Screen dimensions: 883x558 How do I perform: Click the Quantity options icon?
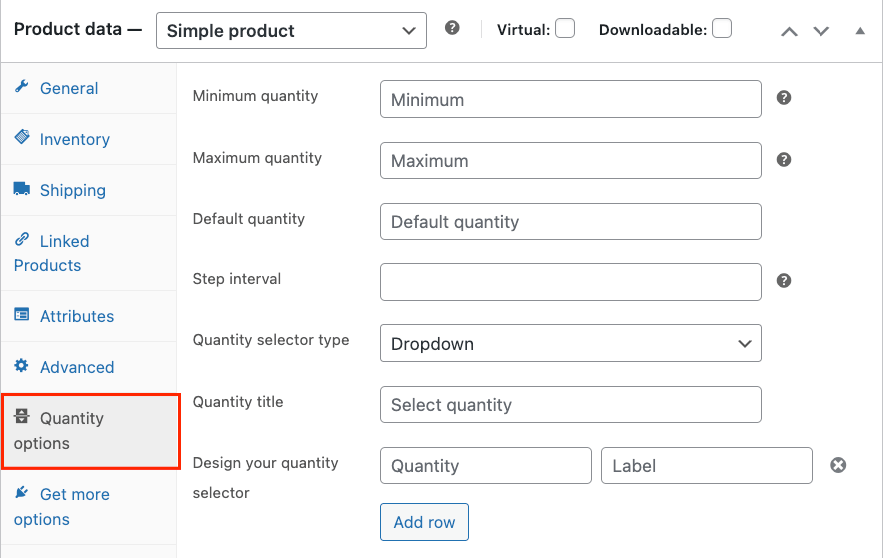(x=21, y=416)
